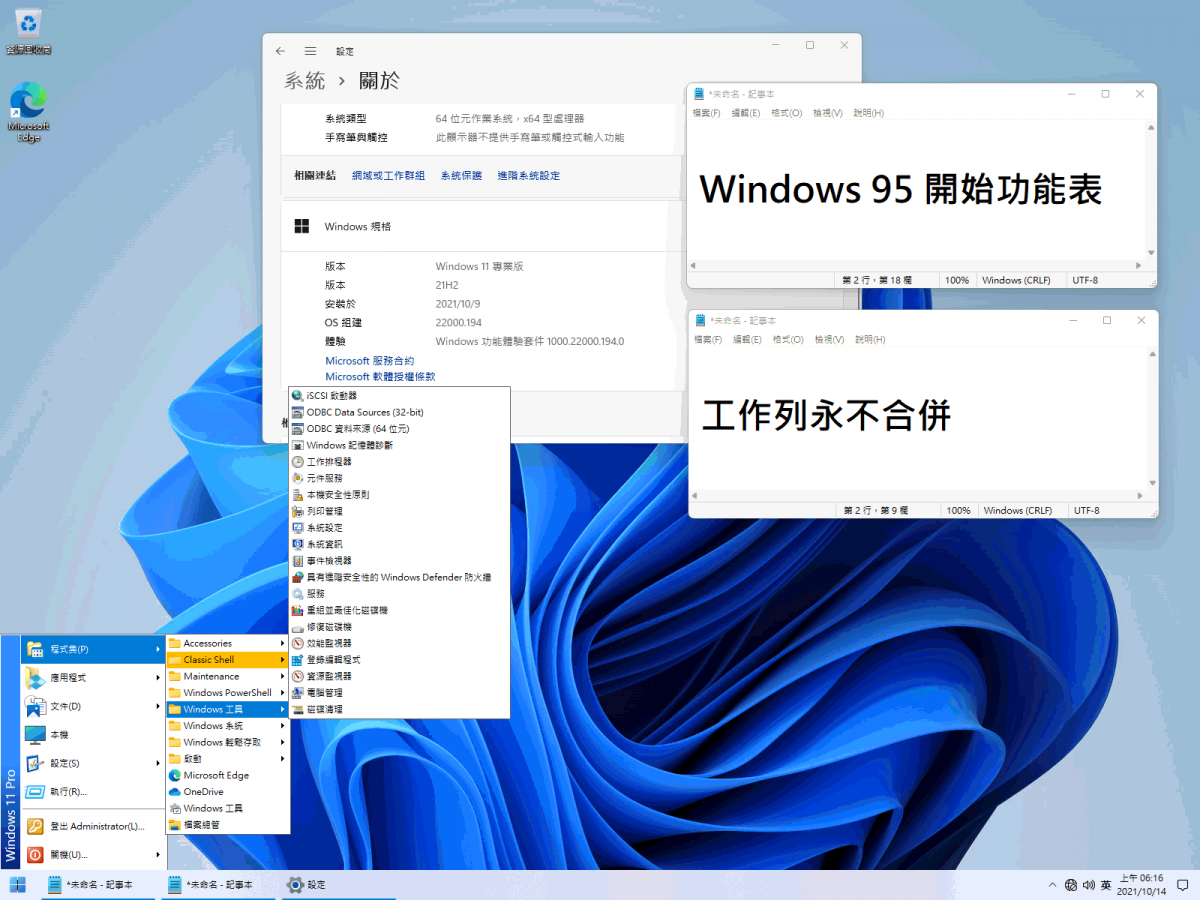This screenshot has width=1200, height=900.
Task: Expand the 關機(U)... shutdown options
Action: [93, 855]
